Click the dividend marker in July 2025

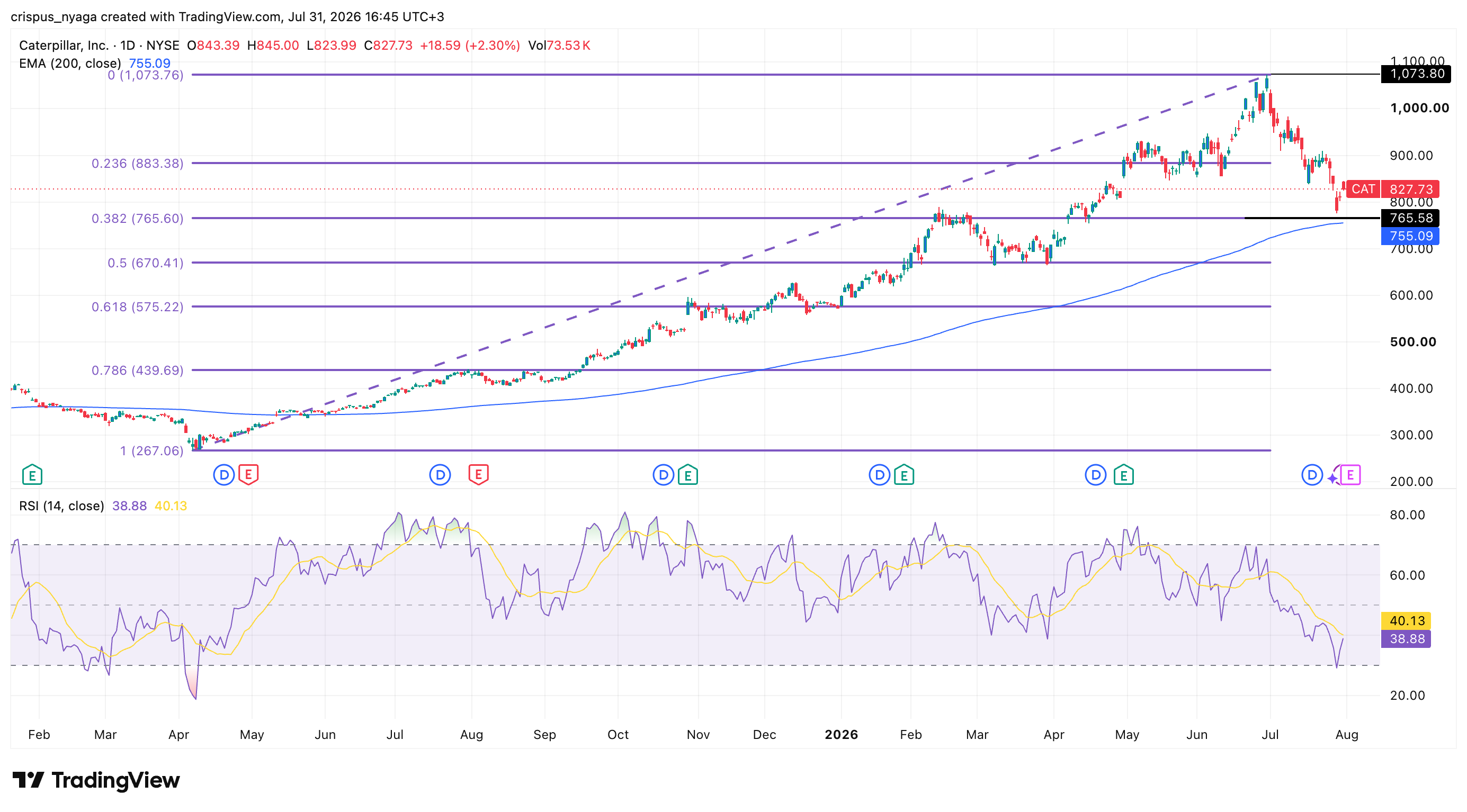[x=440, y=475]
